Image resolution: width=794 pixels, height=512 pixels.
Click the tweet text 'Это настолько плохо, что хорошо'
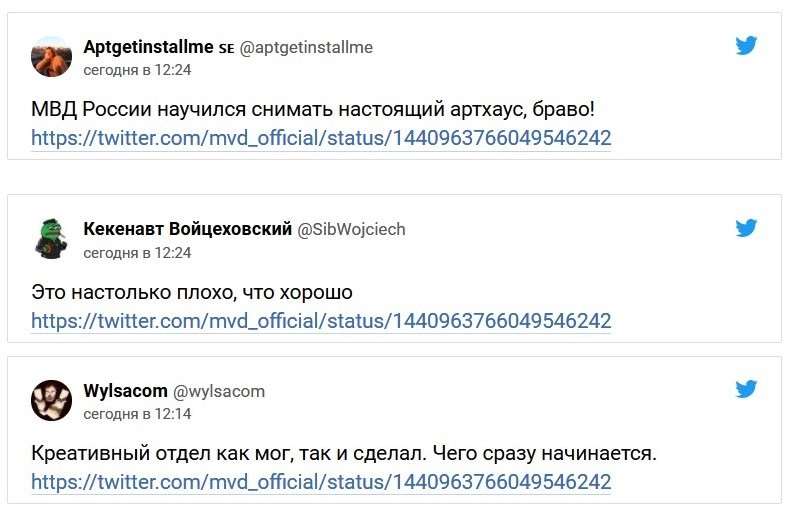(x=192, y=292)
